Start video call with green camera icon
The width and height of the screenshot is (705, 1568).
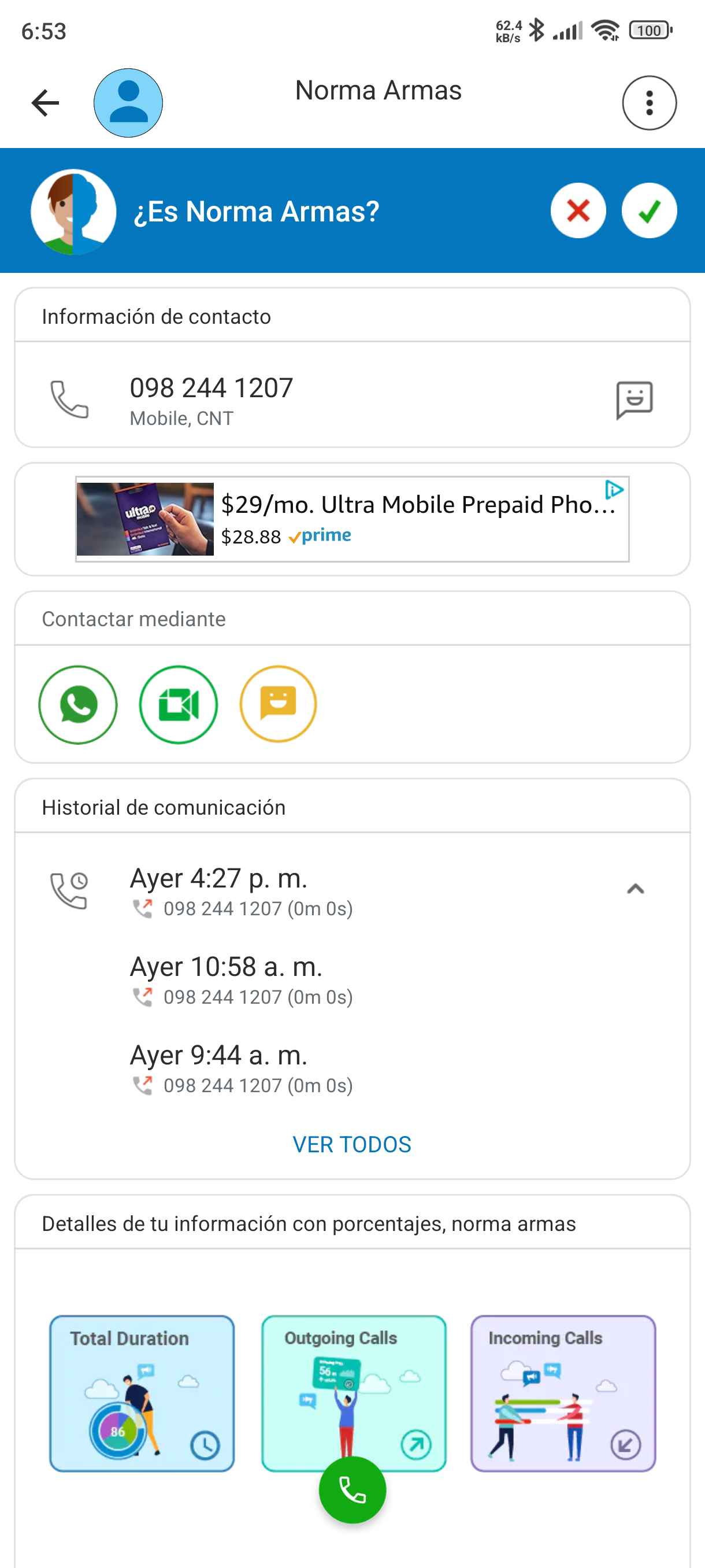coord(178,704)
